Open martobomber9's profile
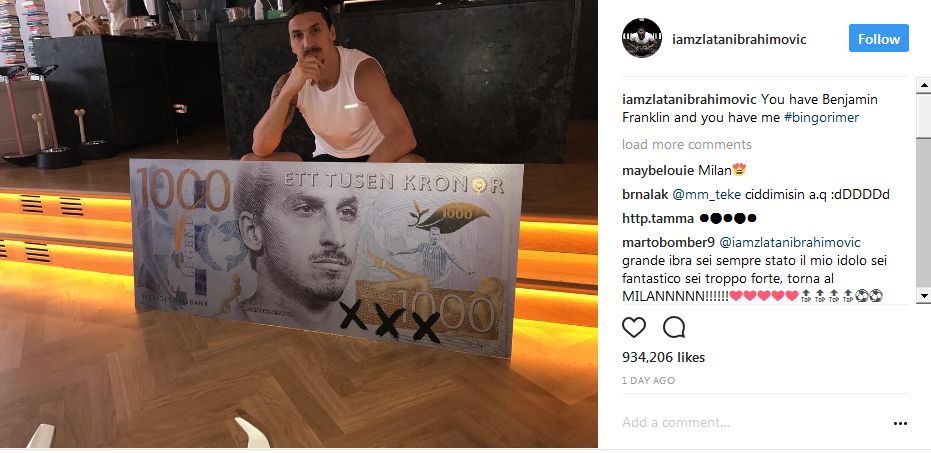 [x=669, y=242]
